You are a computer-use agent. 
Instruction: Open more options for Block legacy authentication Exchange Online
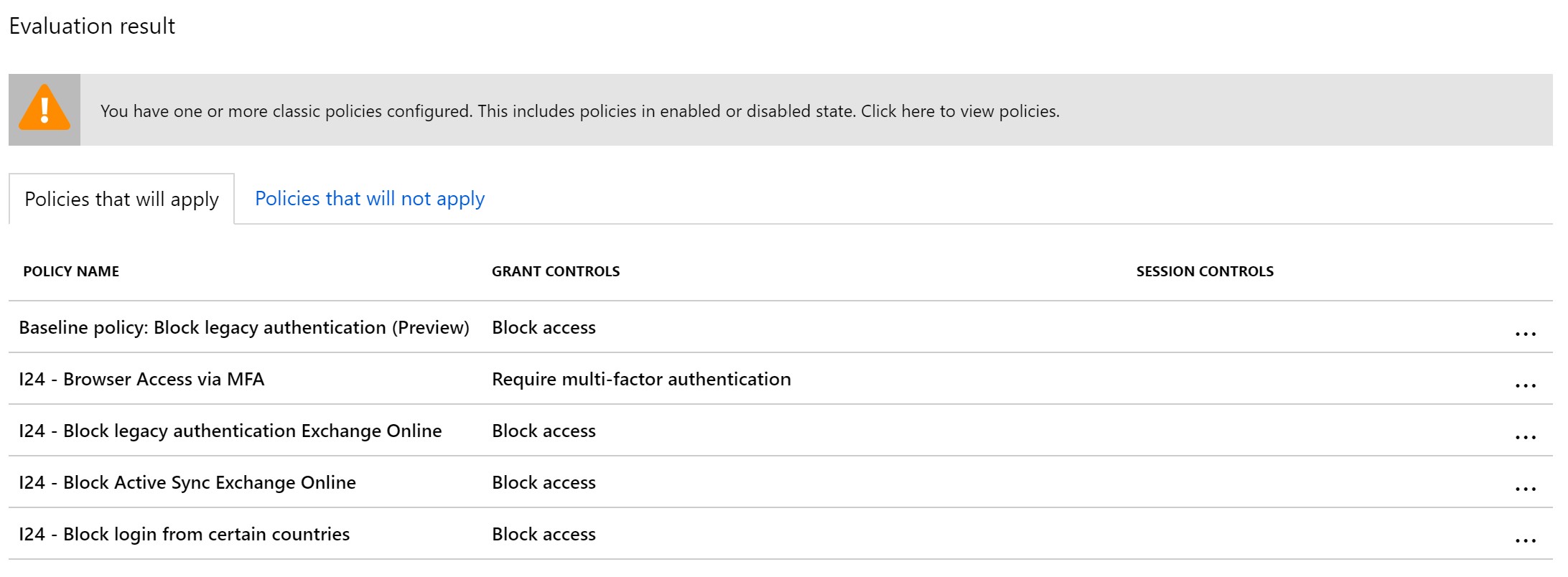1525,436
